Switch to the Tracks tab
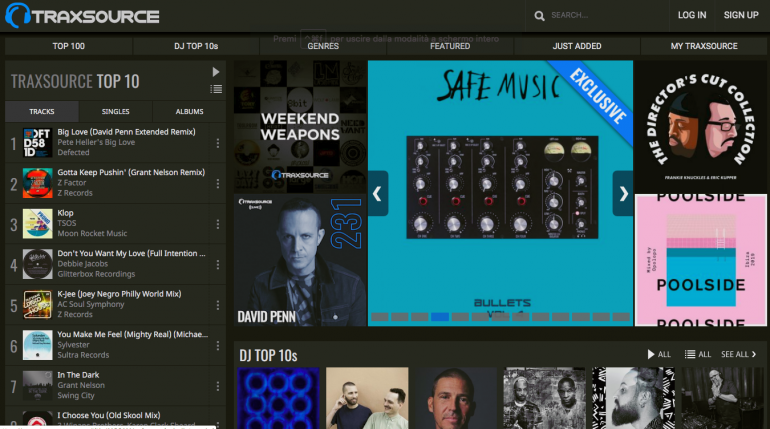This screenshot has height=429, width=770. [x=42, y=111]
